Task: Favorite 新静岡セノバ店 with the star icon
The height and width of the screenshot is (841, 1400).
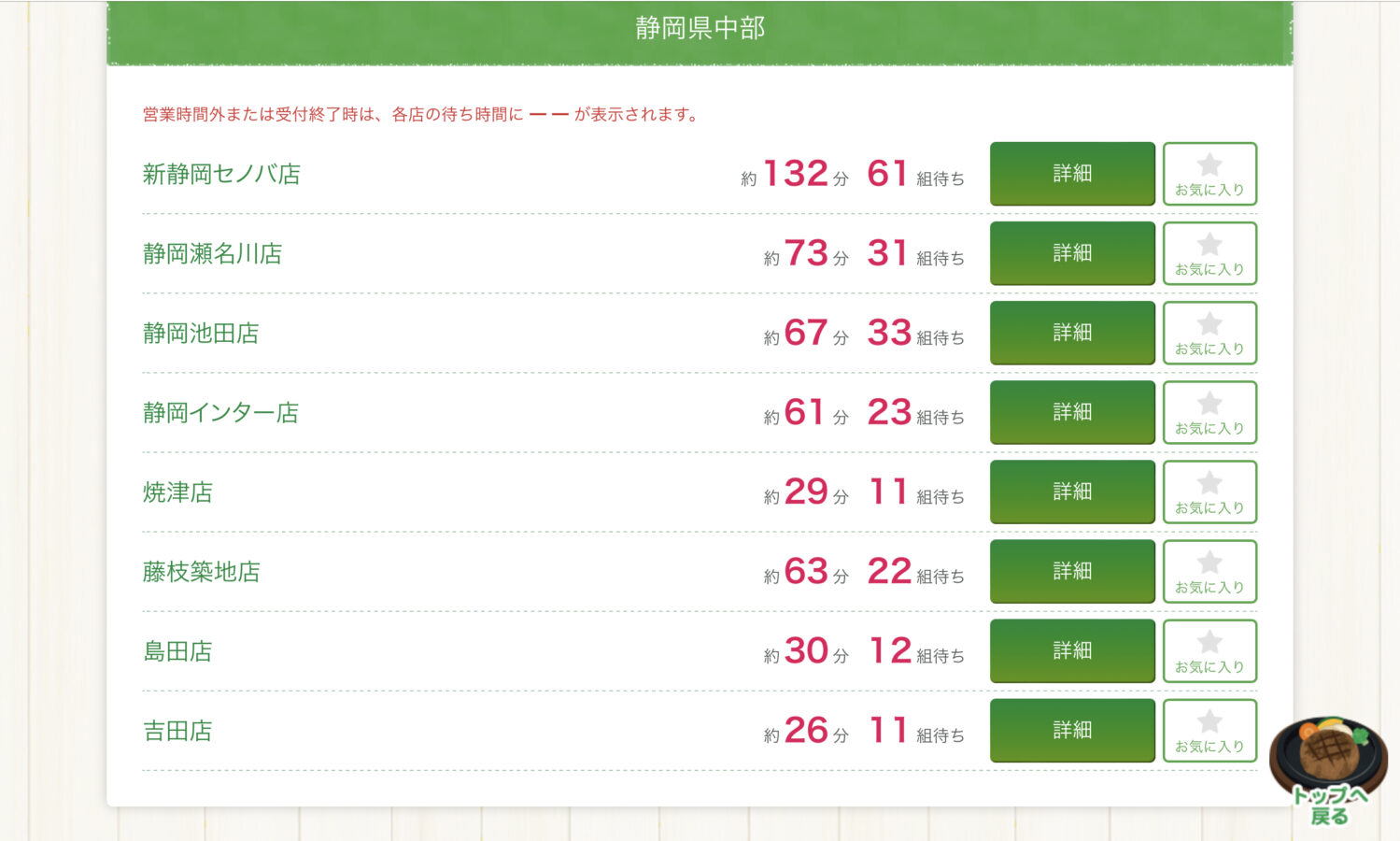Action: [x=1209, y=174]
